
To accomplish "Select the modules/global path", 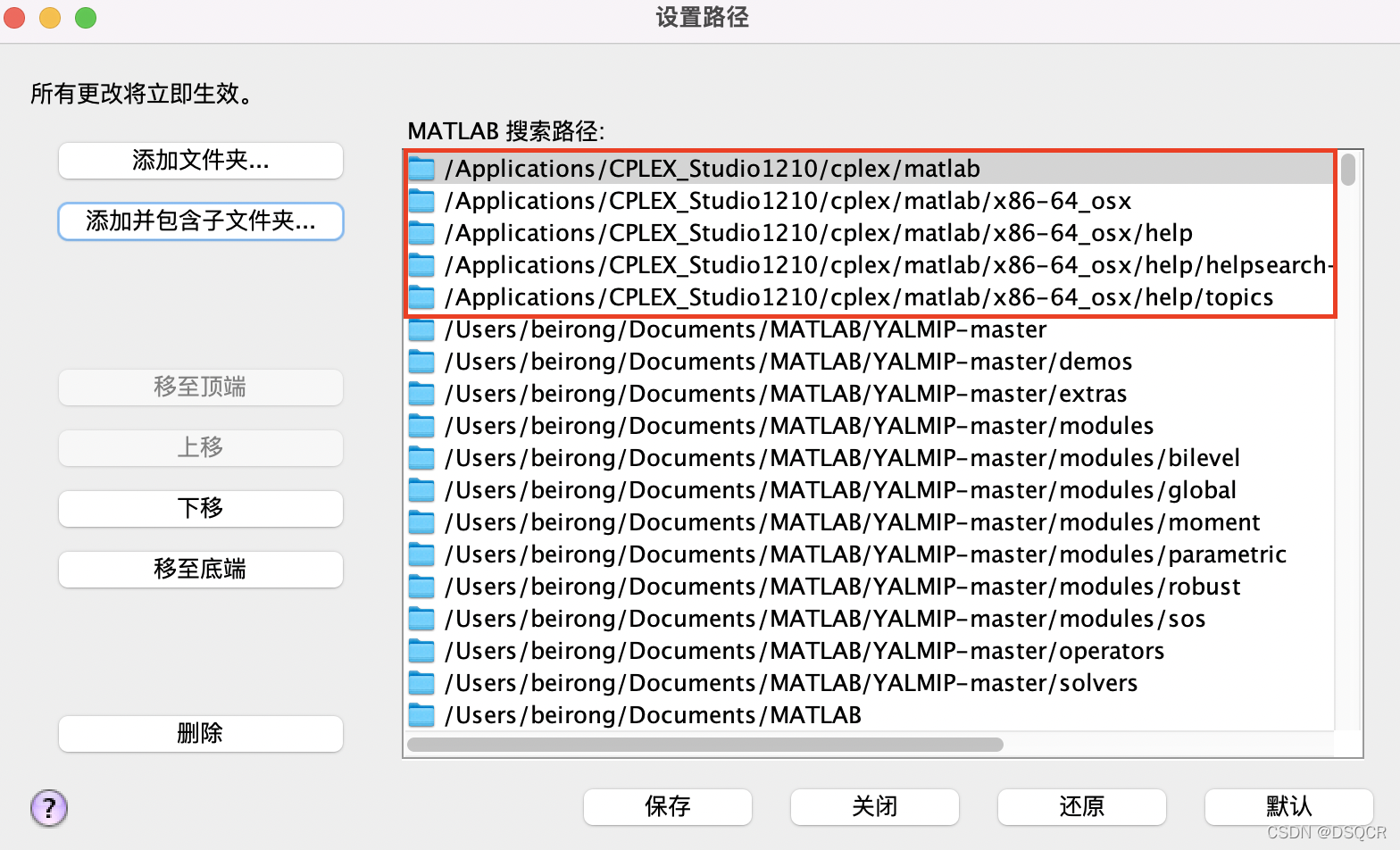I will (x=871, y=490).
